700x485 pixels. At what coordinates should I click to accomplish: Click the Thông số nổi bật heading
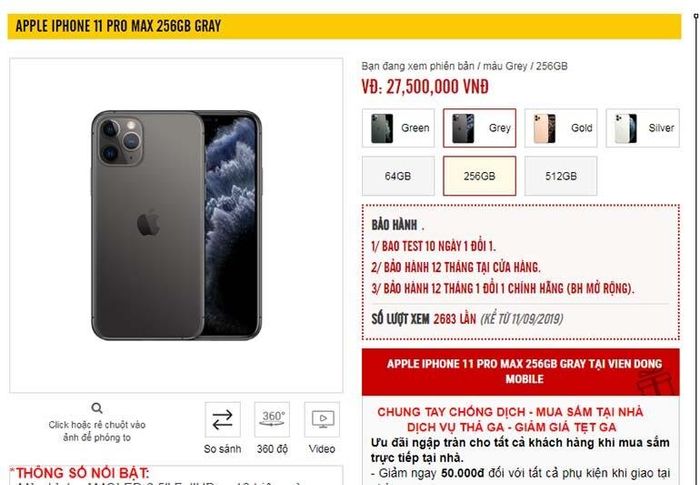coord(80,473)
